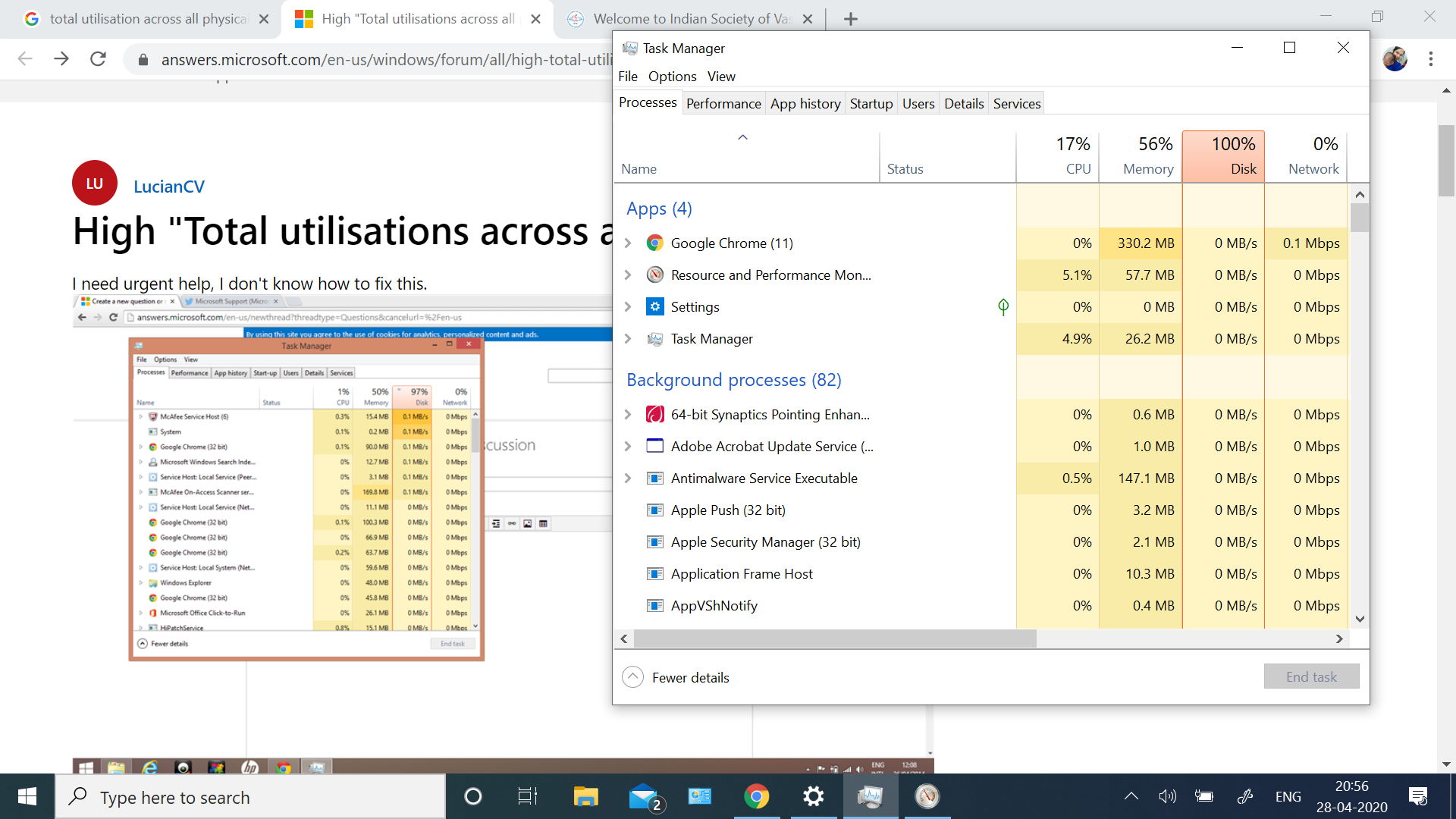Open Cortana from the taskbar
Screen dimensions: 1456x819
tap(472, 796)
